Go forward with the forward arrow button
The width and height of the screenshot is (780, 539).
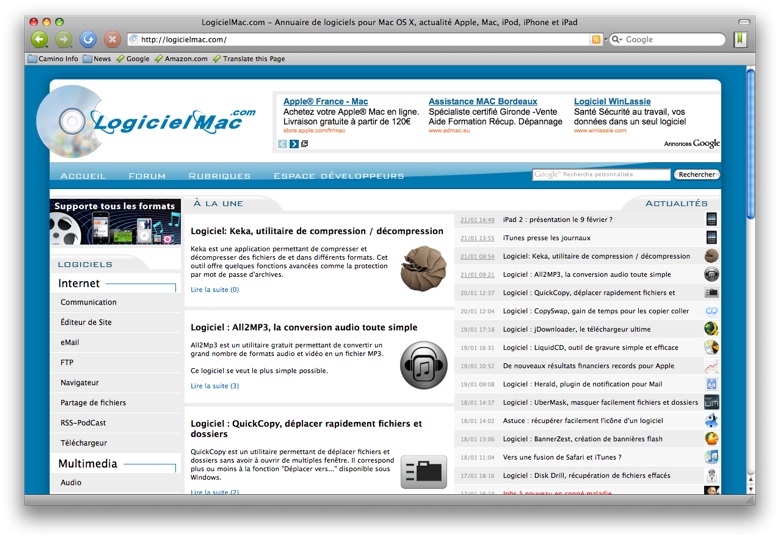64,39
